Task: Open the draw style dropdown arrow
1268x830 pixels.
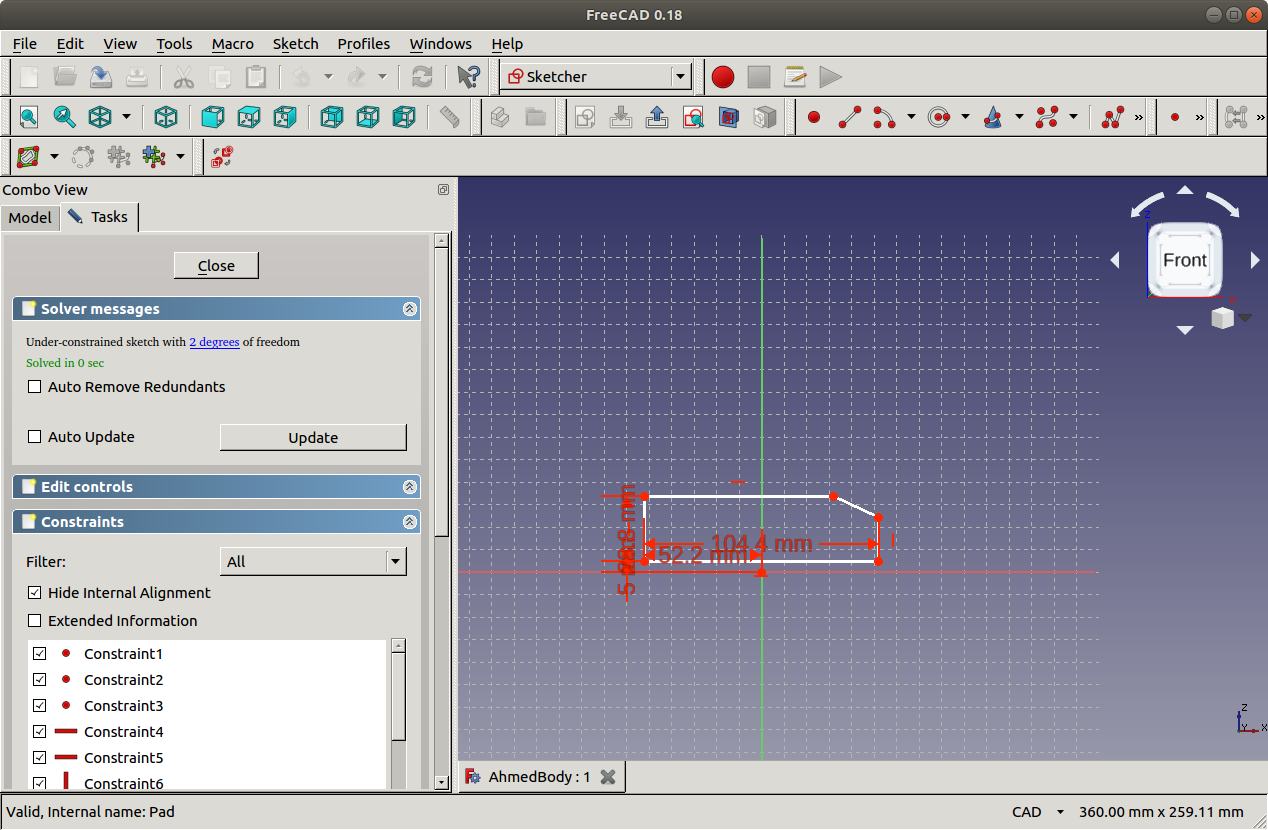Action: pos(126,117)
